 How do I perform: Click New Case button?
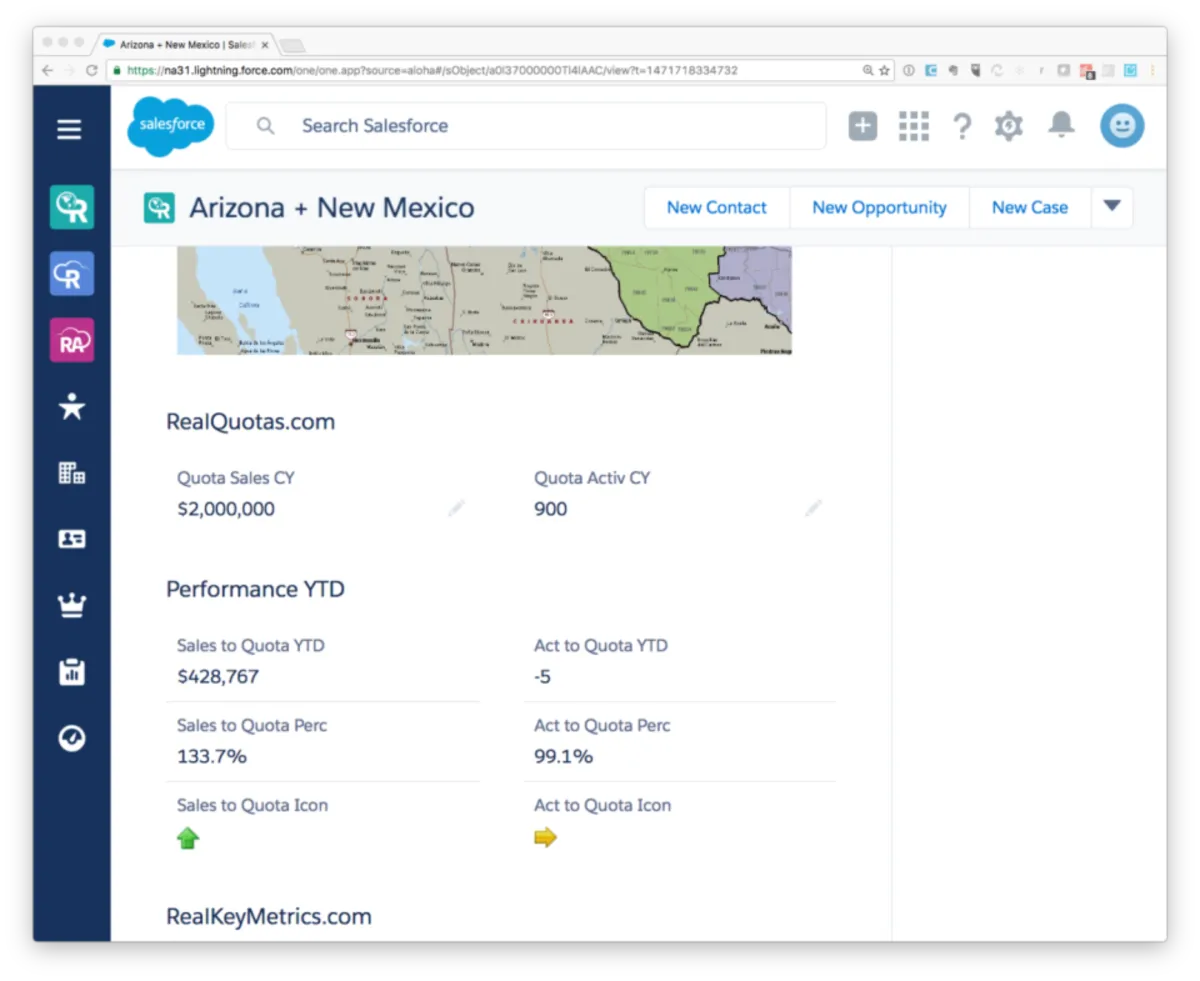coord(1030,207)
